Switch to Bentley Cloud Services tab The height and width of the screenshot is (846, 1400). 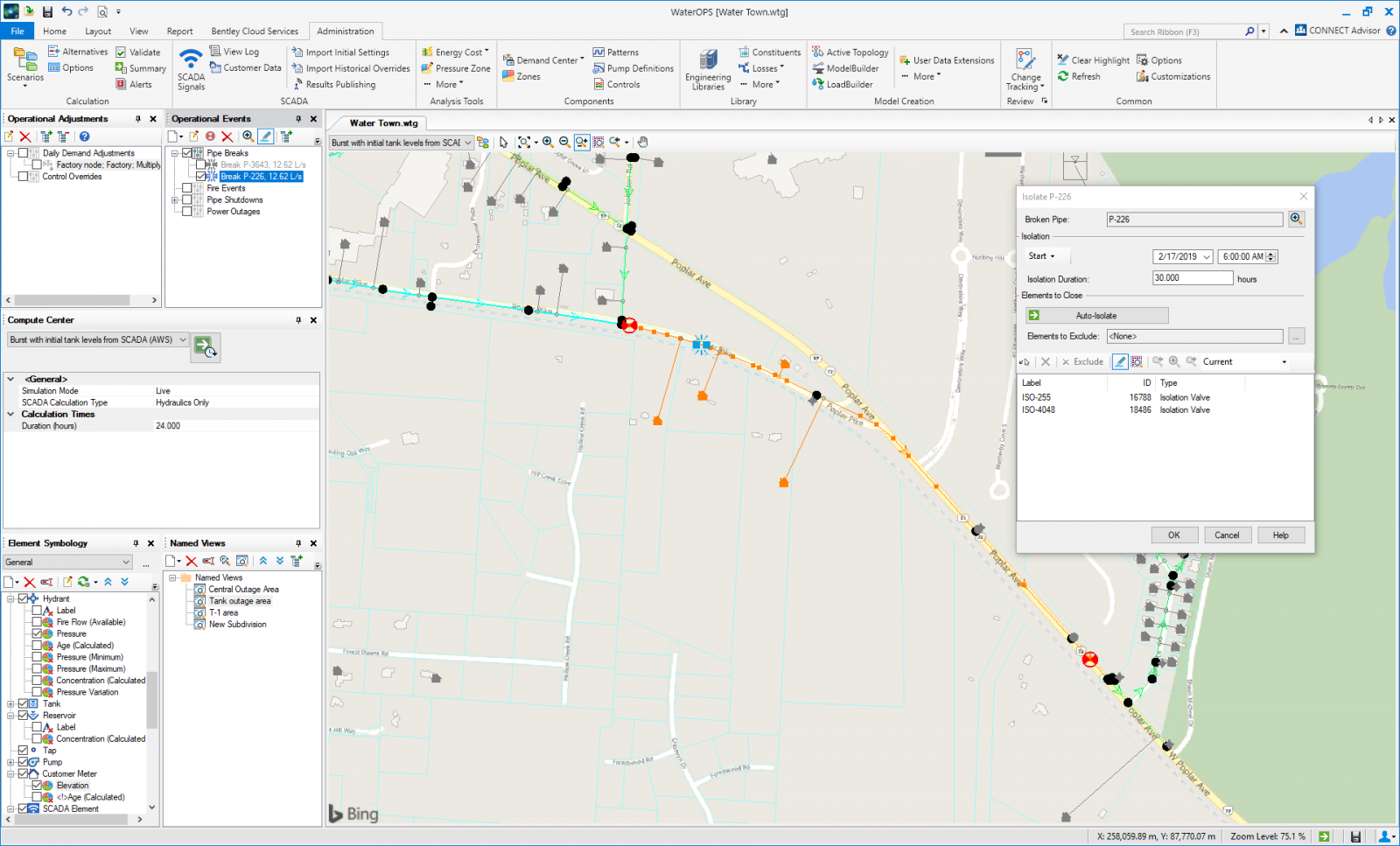point(255,31)
